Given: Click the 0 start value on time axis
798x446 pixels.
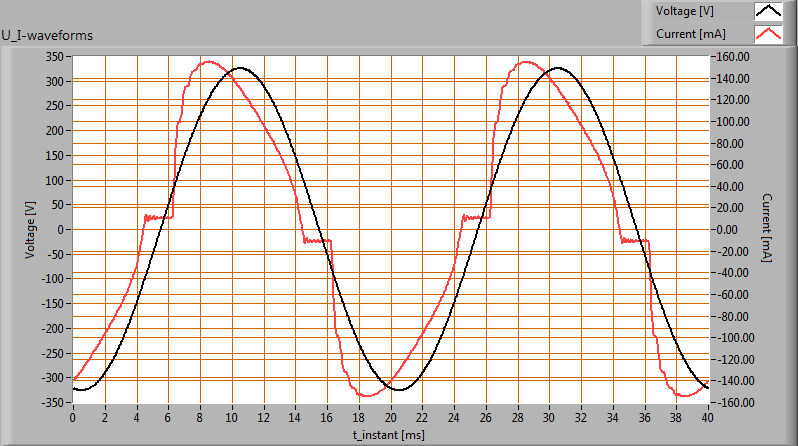Looking at the screenshot, I should (x=73, y=416).
